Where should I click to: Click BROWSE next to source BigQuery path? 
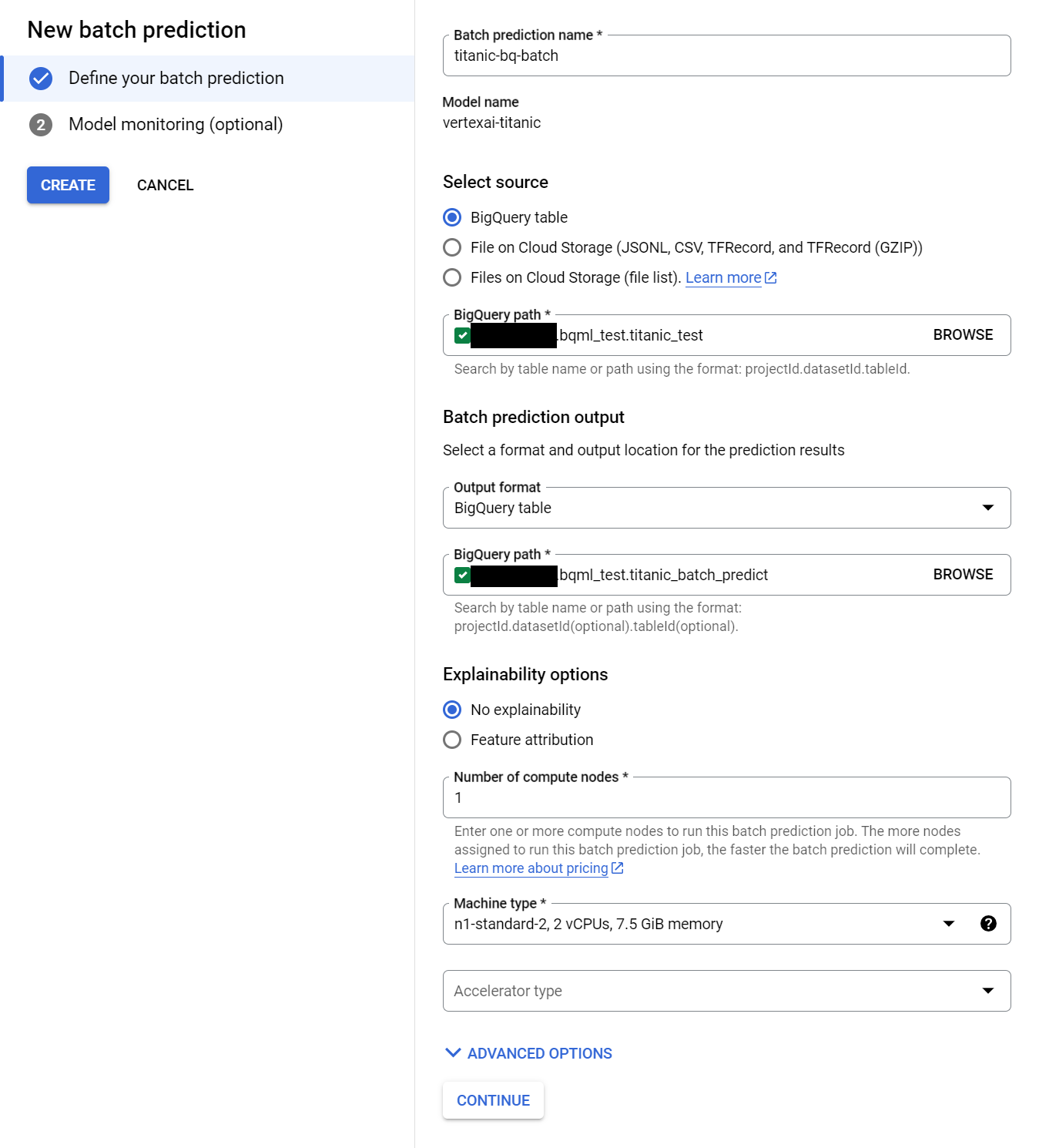point(962,335)
